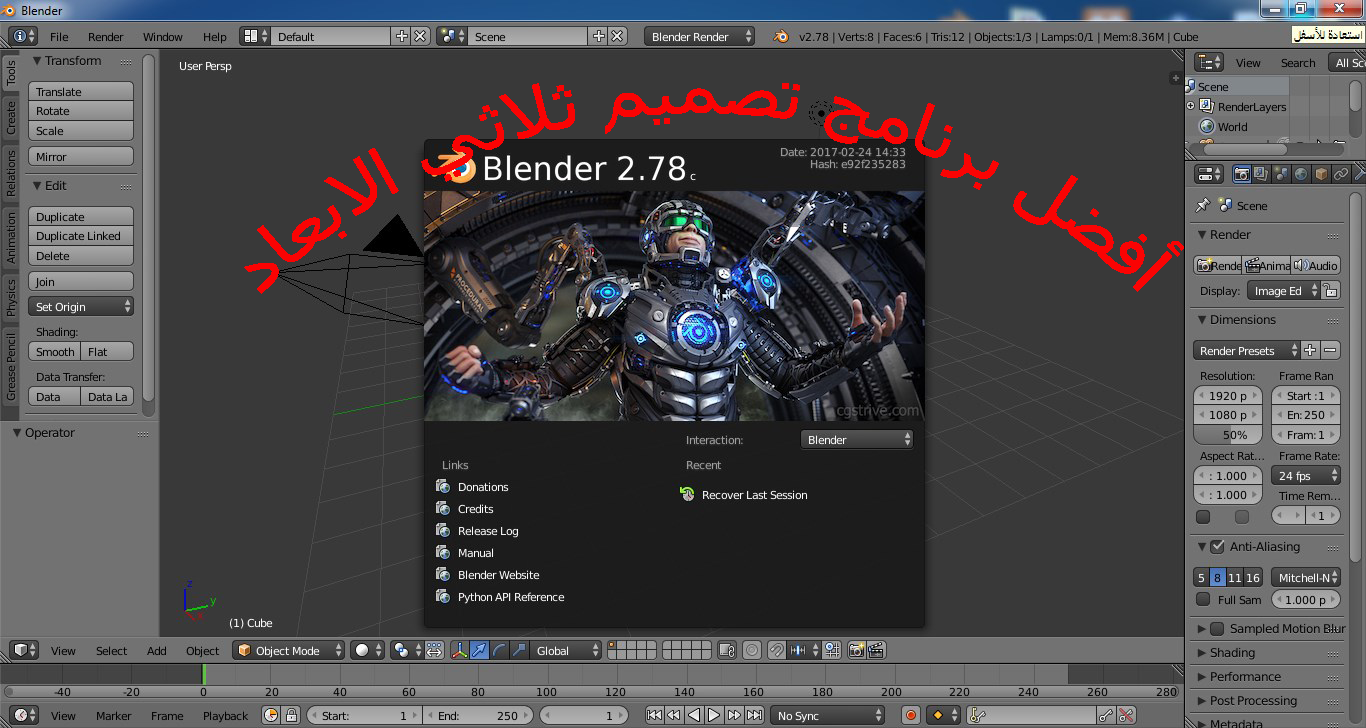Open the Release Log link
The image size is (1366, 728).
pyautogui.click(x=488, y=531)
